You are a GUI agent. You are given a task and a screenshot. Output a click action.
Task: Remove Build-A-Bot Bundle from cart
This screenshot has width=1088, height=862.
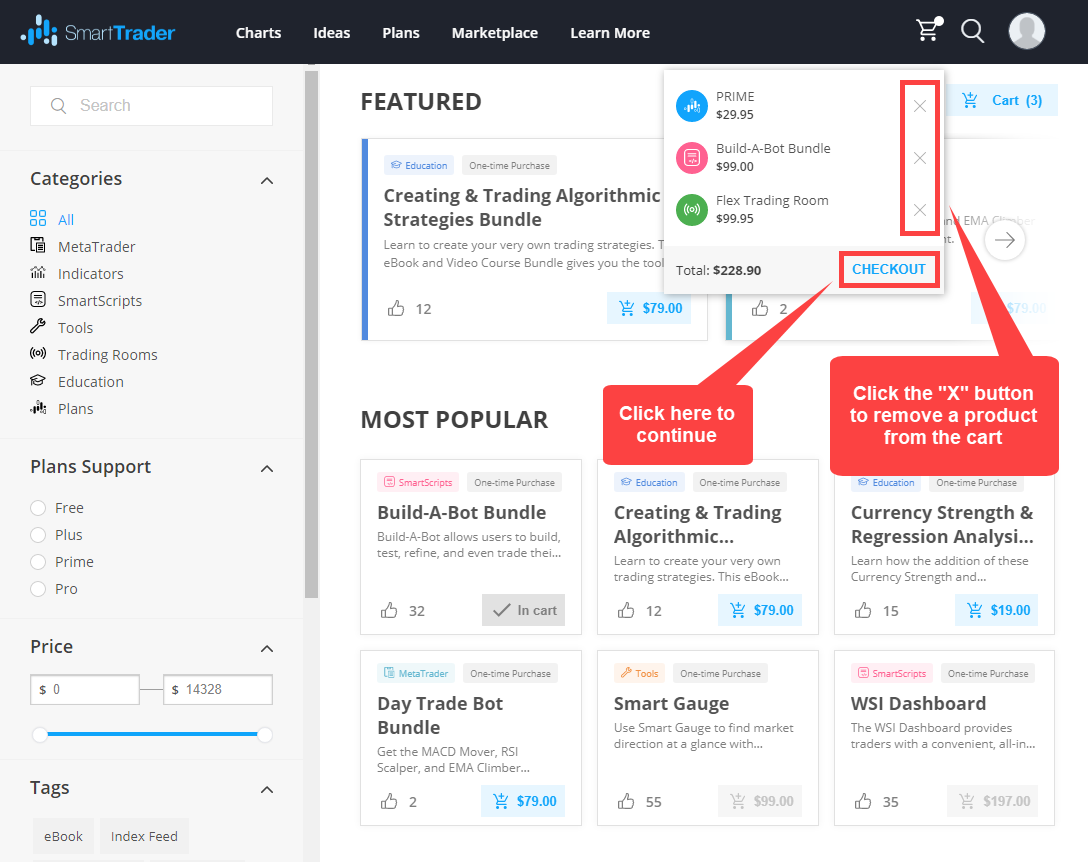919,158
